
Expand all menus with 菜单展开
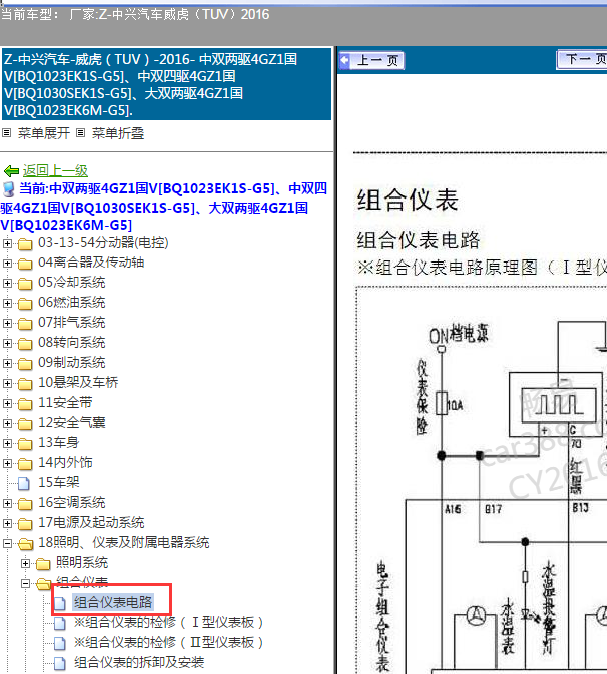43,133
